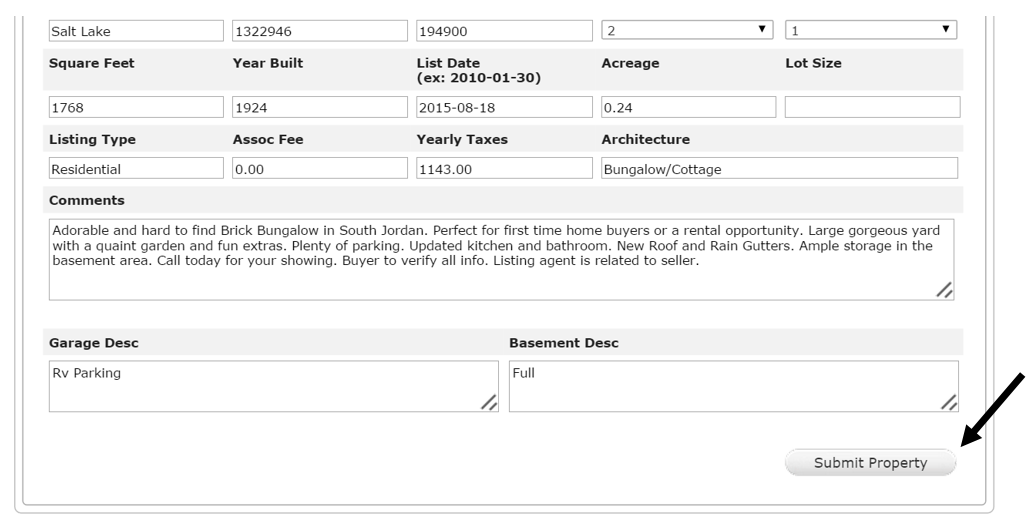This screenshot has height=525, width=1031.
Task: Click the Year Built field 1924
Action: 320,107
